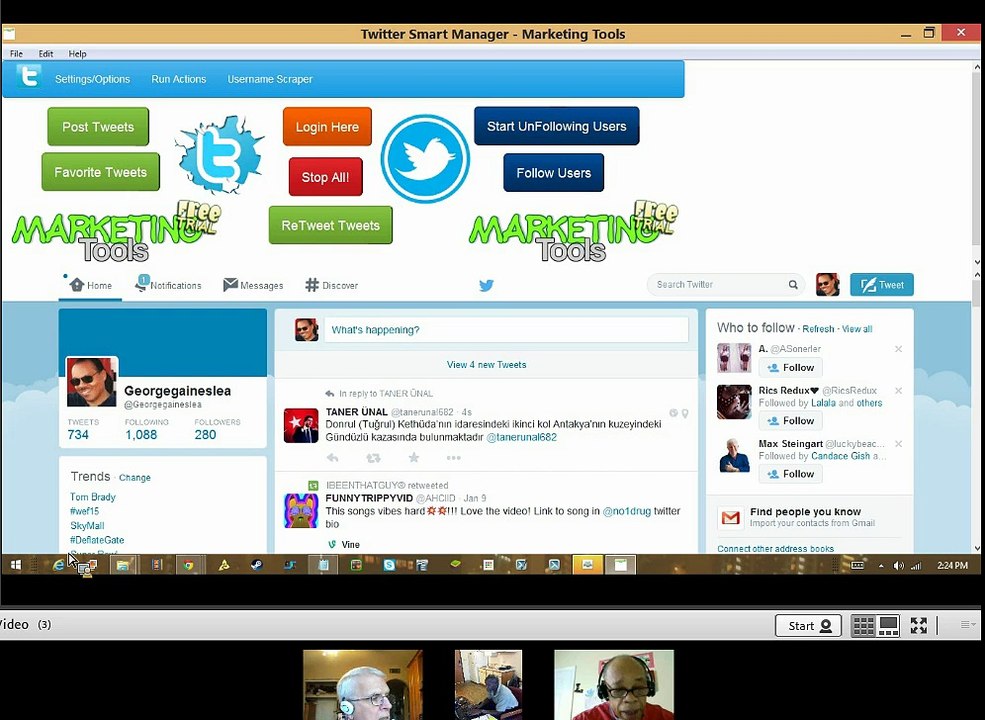985x720 pixels.
Task: Follow the Rics Redux suggestion
Action: tap(790, 421)
